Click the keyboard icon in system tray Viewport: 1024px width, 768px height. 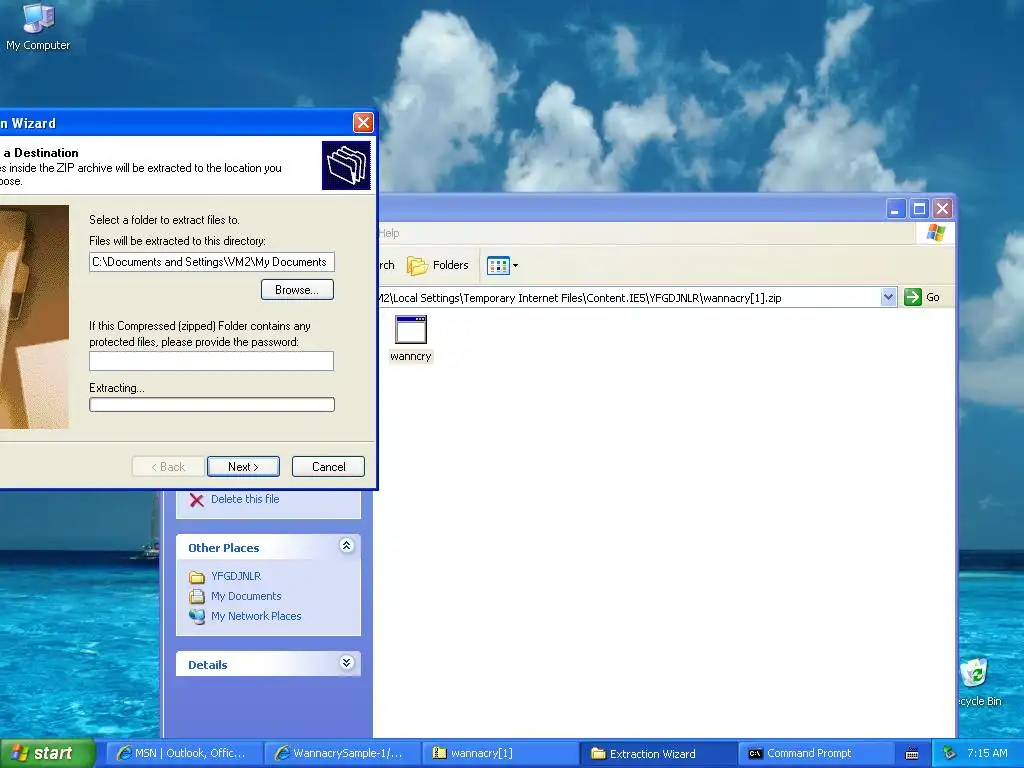pyautogui.click(x=912, y=754)
